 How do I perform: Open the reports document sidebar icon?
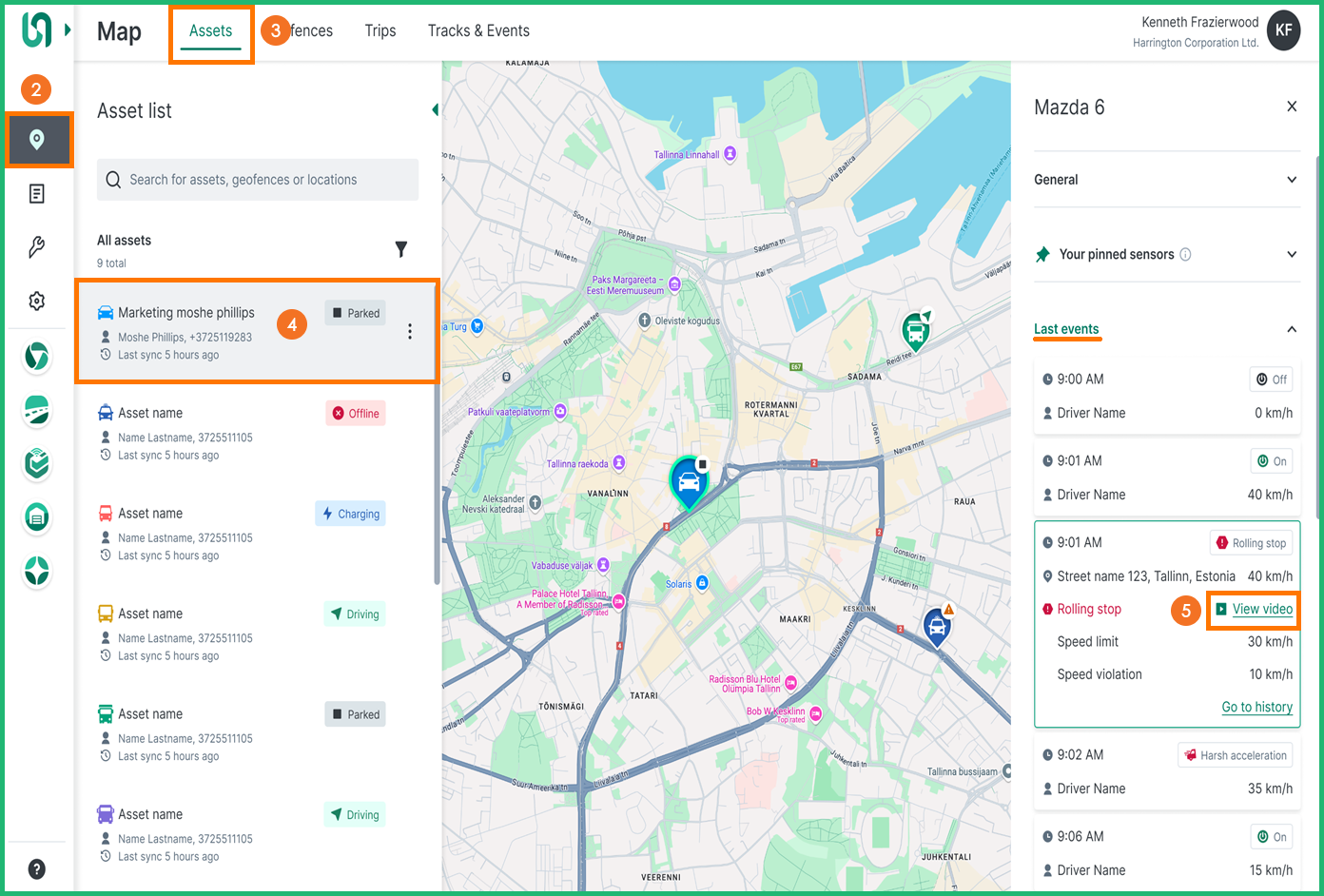[37, 194]
